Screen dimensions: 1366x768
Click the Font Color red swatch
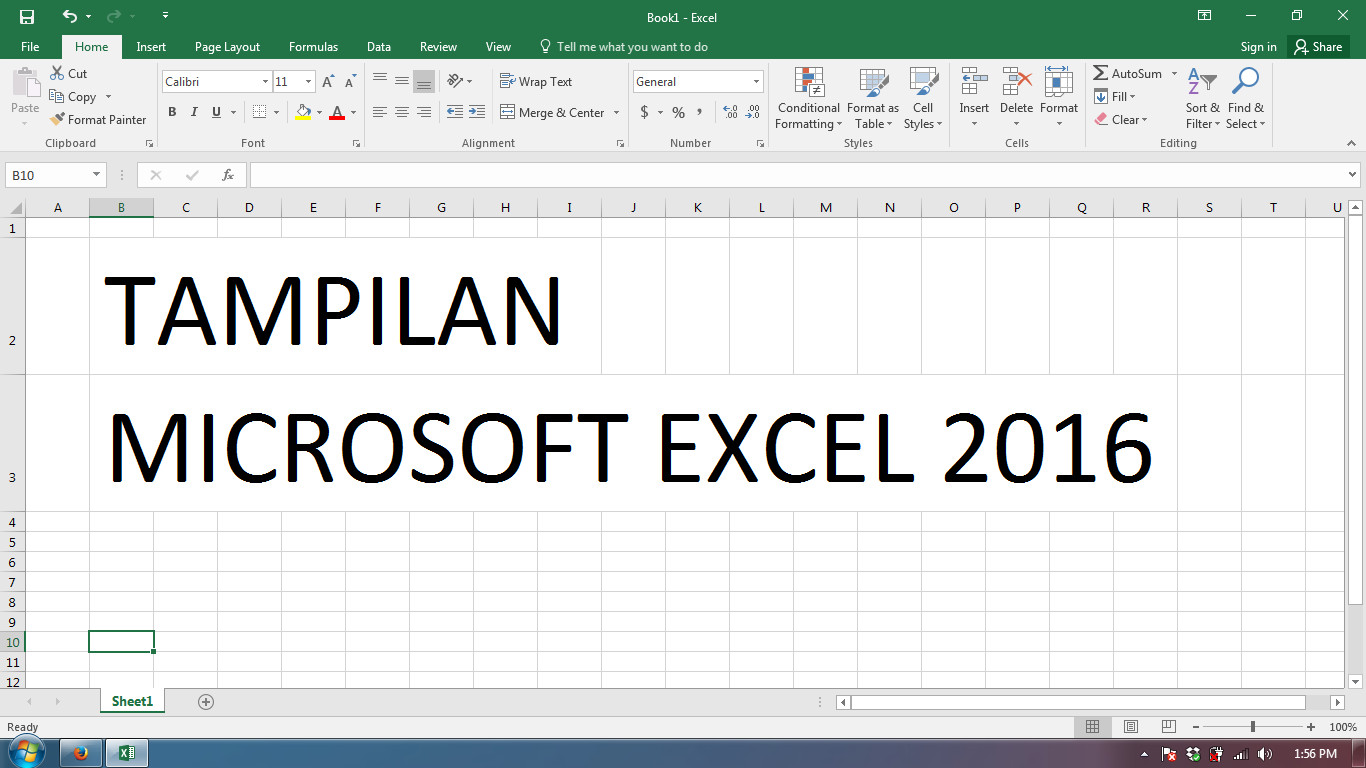pos(338,112)
